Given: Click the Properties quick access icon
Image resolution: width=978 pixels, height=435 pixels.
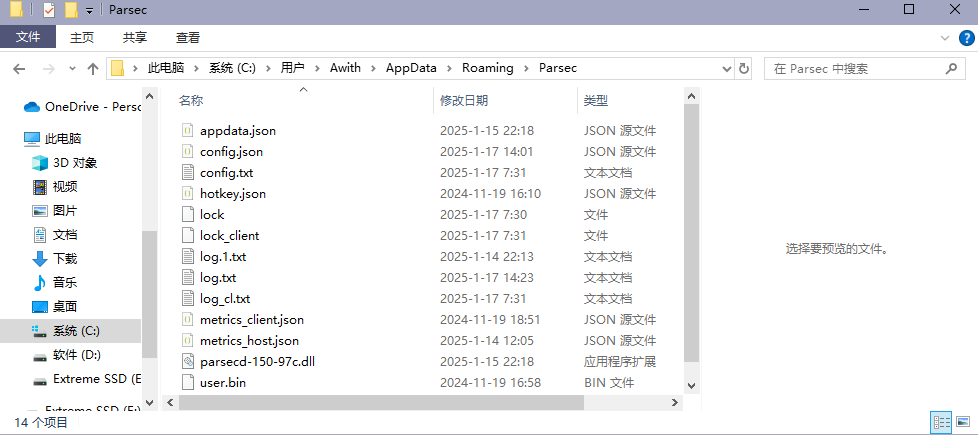Looking at the screenshot, I should tap(48, 10).
